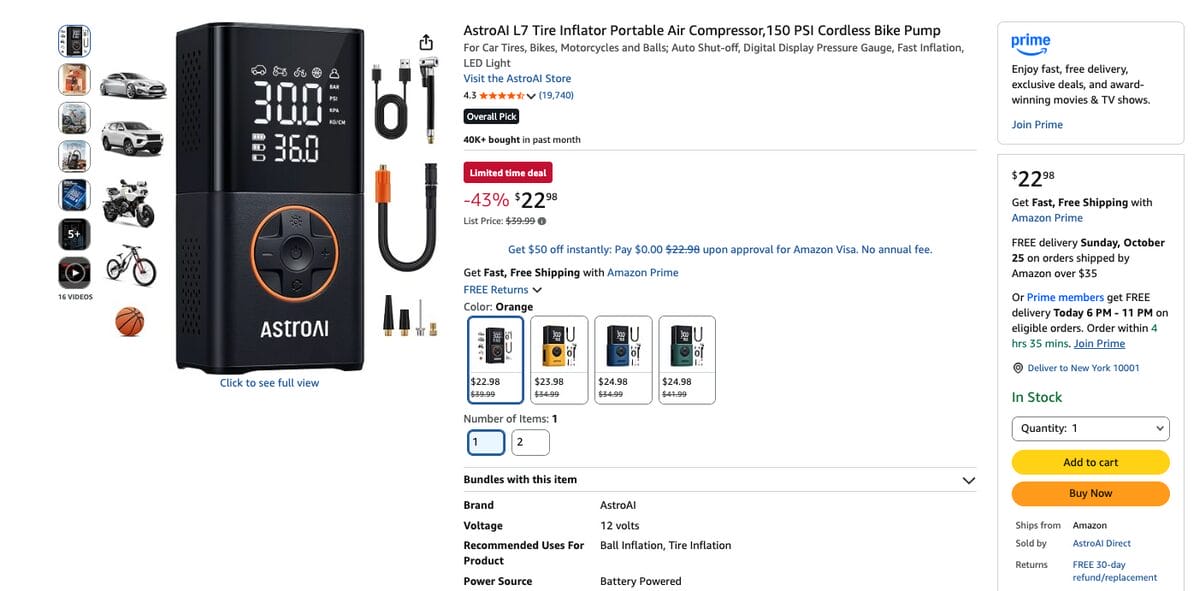Click the Prime logo in the sidebar
The width and height of the screenshot is (1200, 591).
[x=1031, y=42]
